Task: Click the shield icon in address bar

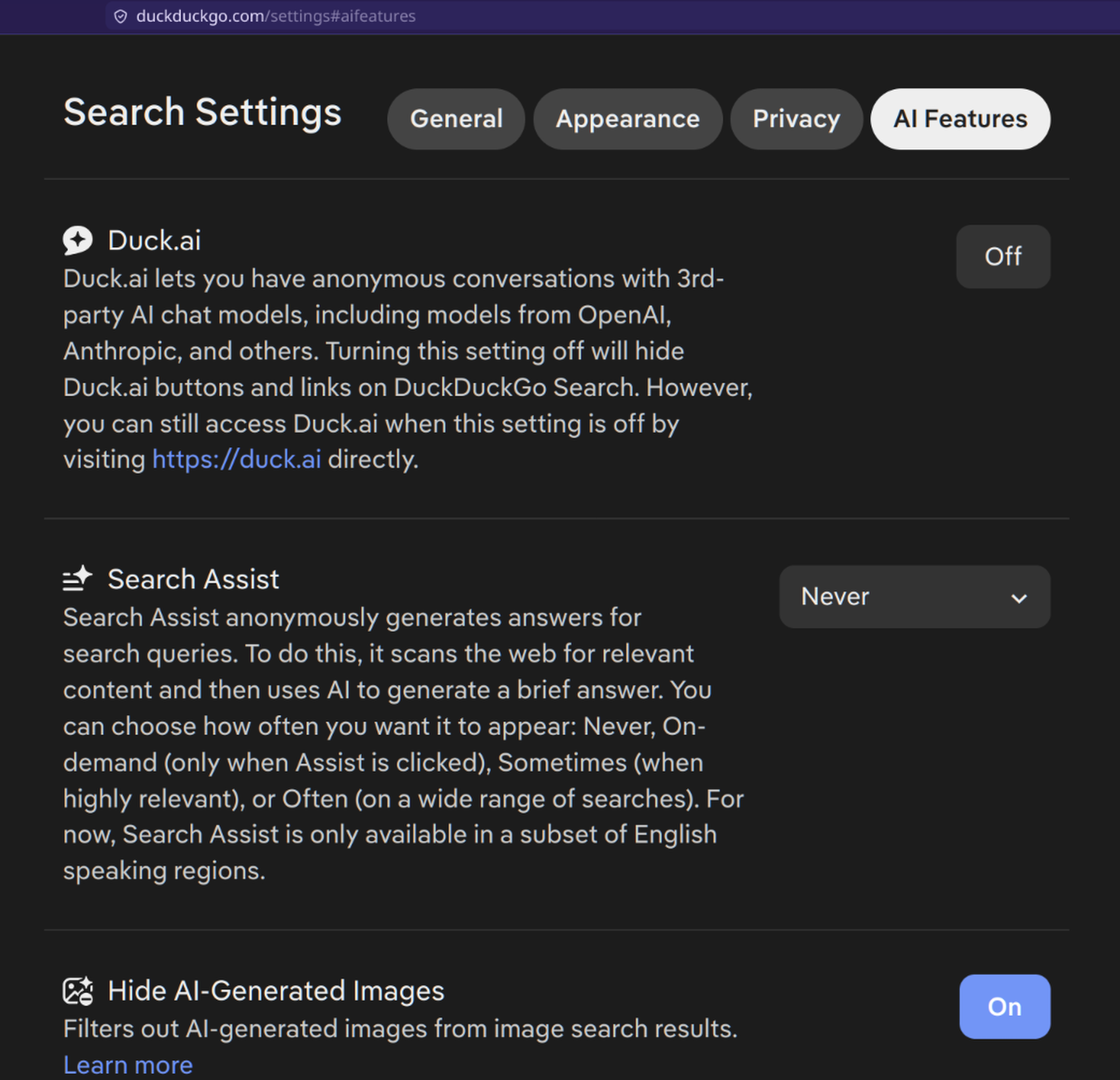Action: pyautogui.click(x=120, y=16)
